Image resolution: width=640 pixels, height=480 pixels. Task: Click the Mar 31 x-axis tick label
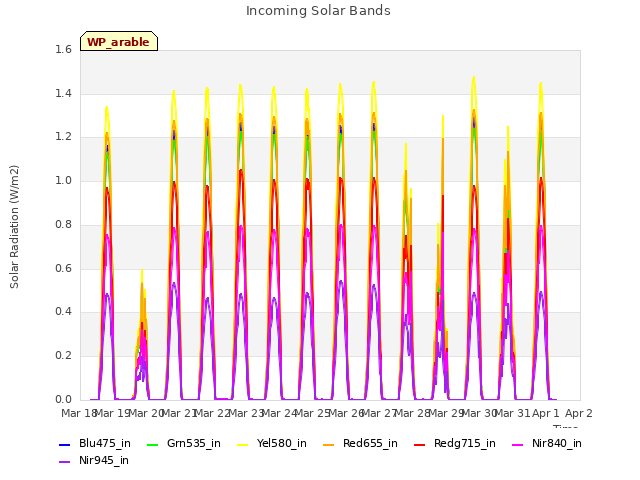tap(512, 413)
